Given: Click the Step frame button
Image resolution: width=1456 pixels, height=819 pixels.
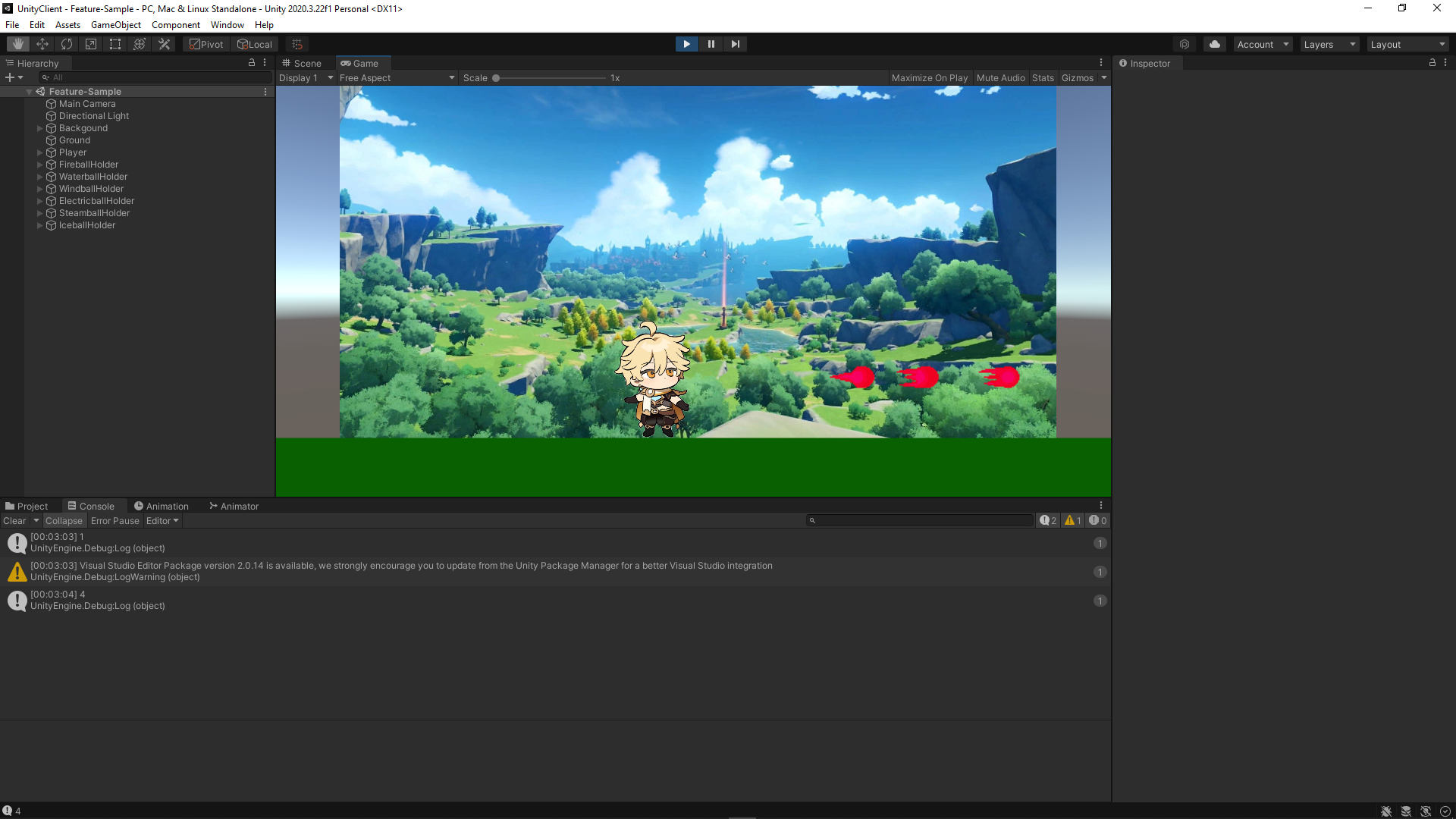Looking at the screenshot, I should [x=735, y=44].
